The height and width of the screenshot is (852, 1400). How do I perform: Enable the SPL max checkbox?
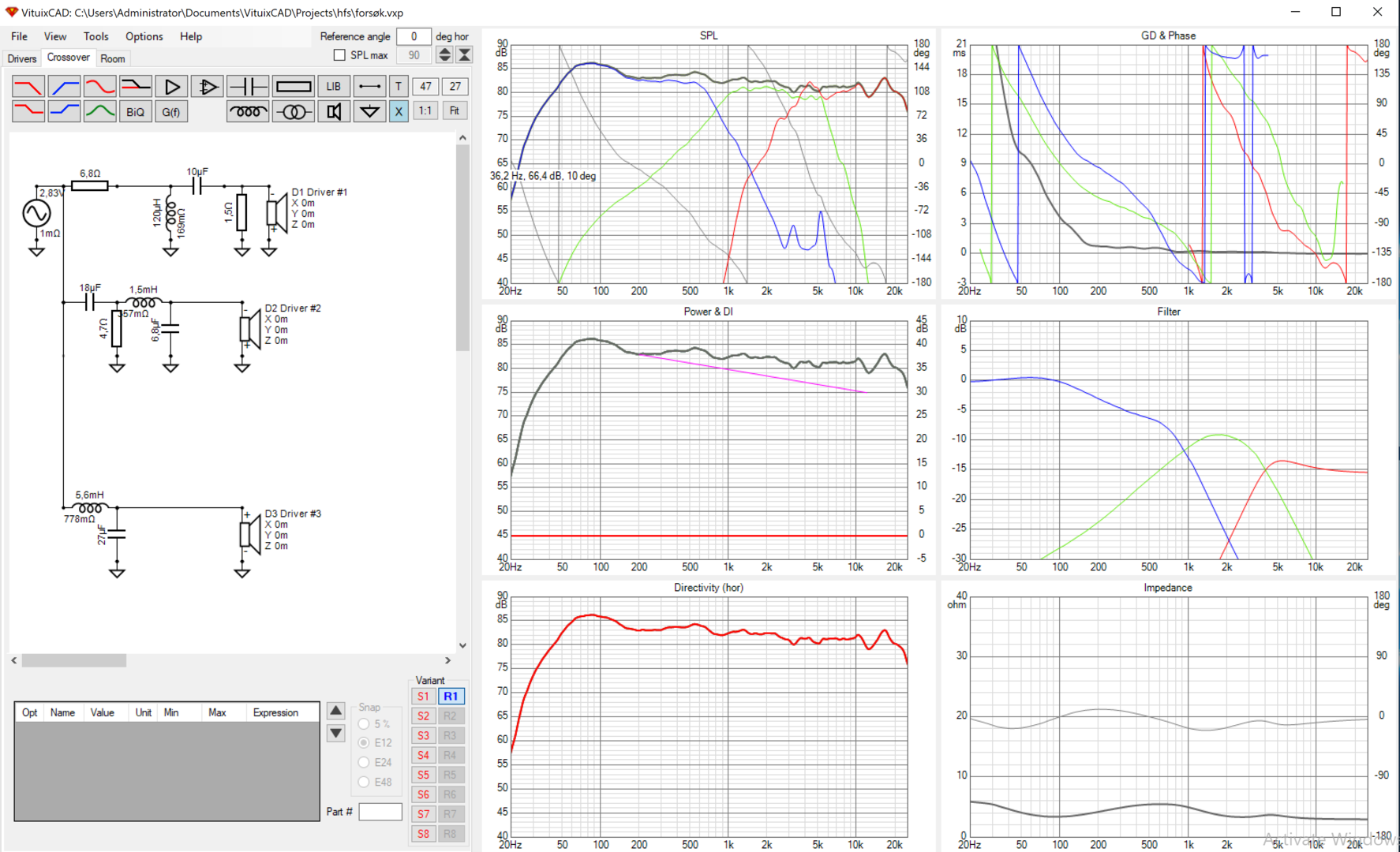339,55
